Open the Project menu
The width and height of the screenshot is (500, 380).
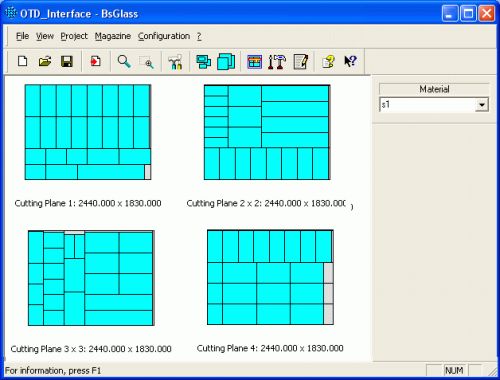[x=74, y=36]
